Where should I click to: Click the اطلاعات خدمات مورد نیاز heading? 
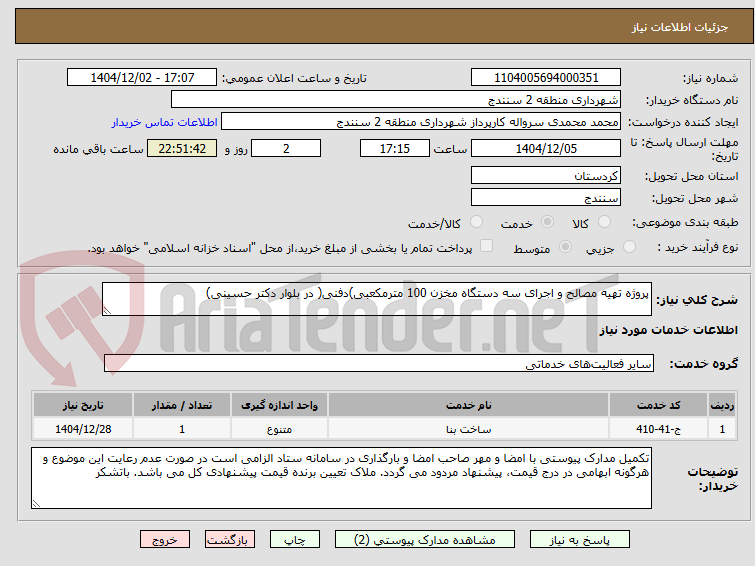tap(668, 330)
